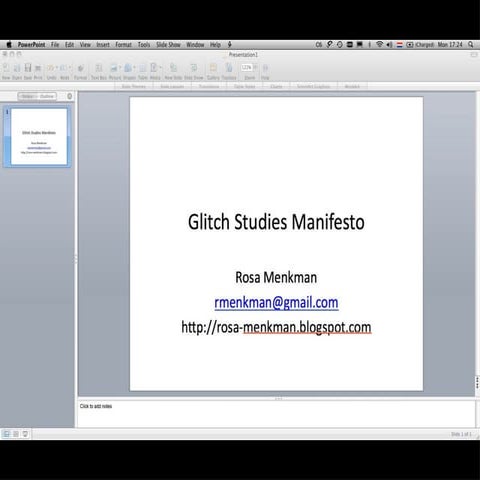
Task: Open the Format menu
Action: 123,45
